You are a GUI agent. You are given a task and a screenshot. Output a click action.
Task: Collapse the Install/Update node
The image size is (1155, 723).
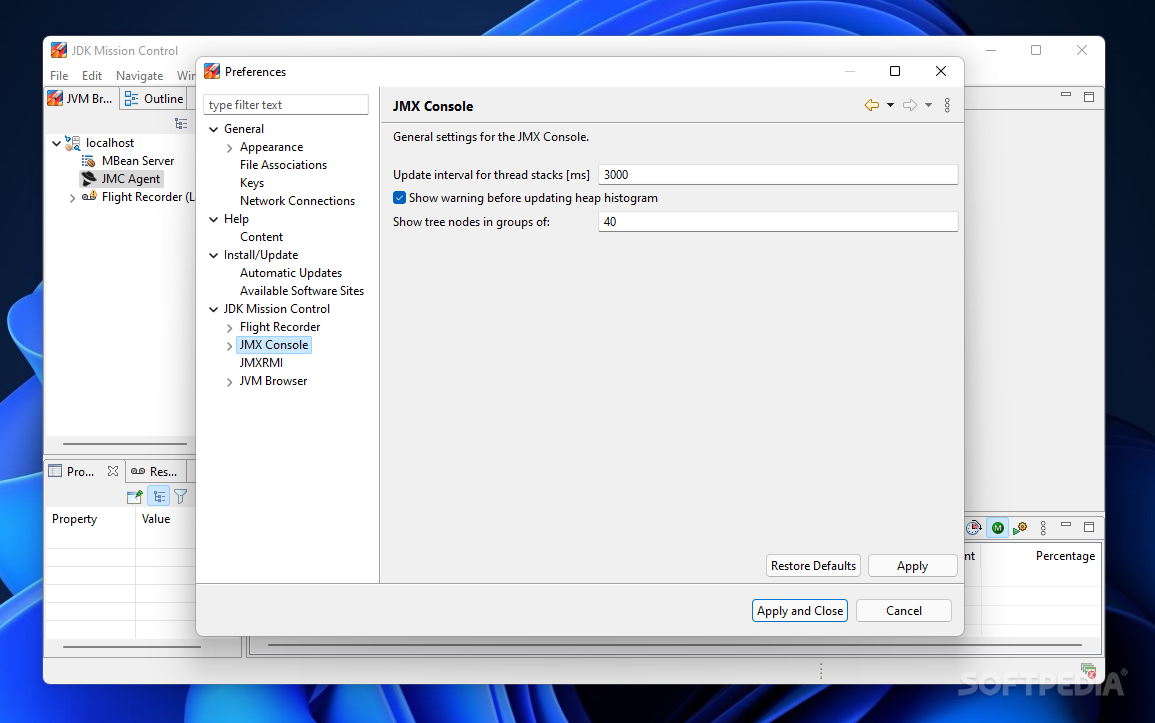pyautogui.click(x=214, y=255)
